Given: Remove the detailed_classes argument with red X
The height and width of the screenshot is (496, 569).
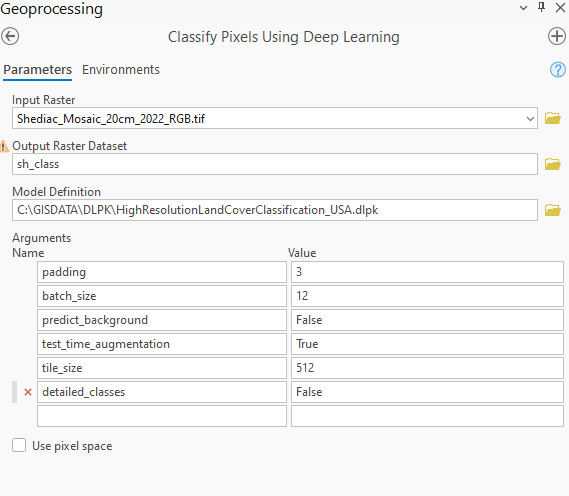Looking at the screenshot, I should pyautogui.click(x=28, y=392).
